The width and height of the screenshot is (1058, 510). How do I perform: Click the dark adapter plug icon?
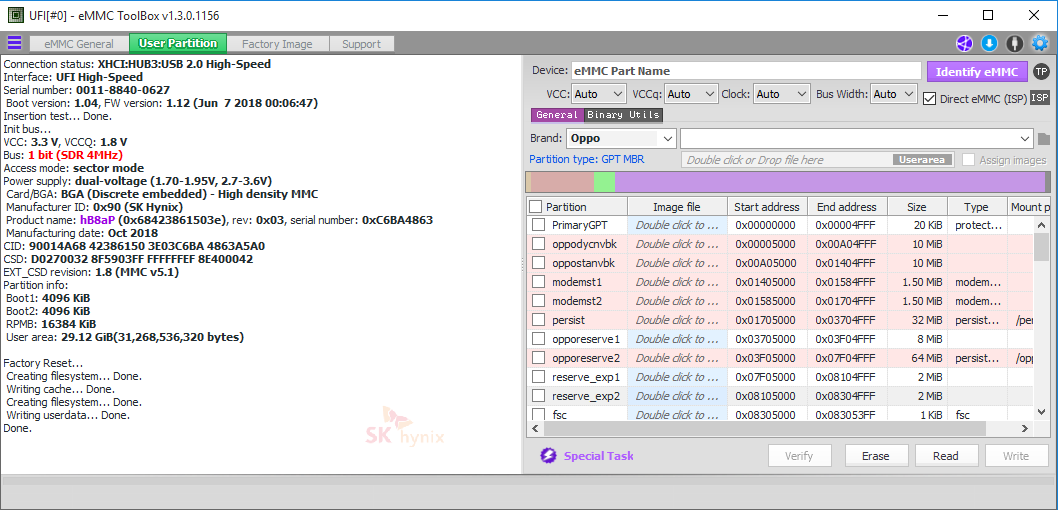(x=1014, y=43)
